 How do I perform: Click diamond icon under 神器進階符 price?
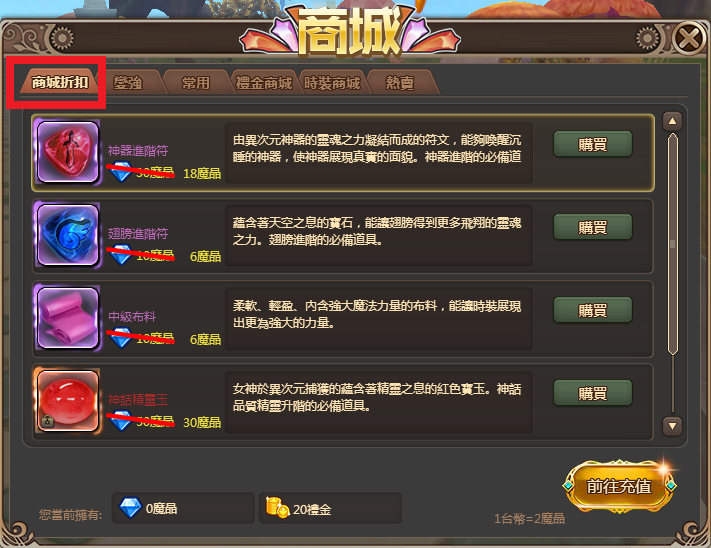click(121, 172)
